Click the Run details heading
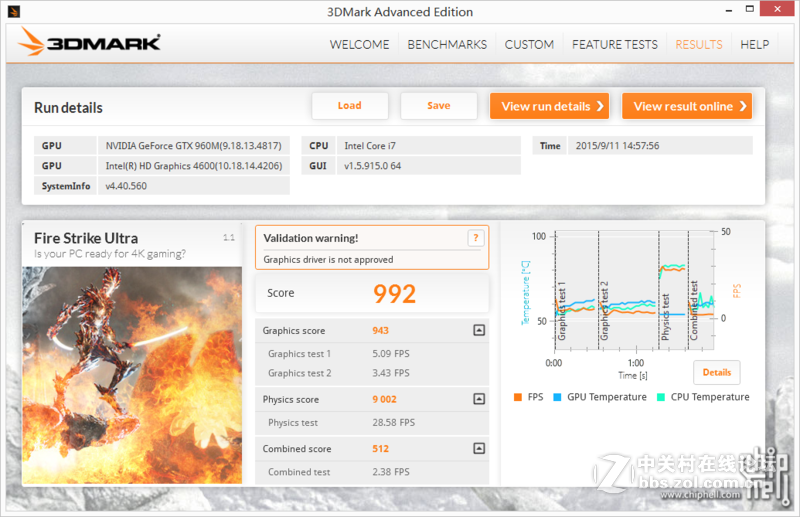 click(x=68, y=108)
